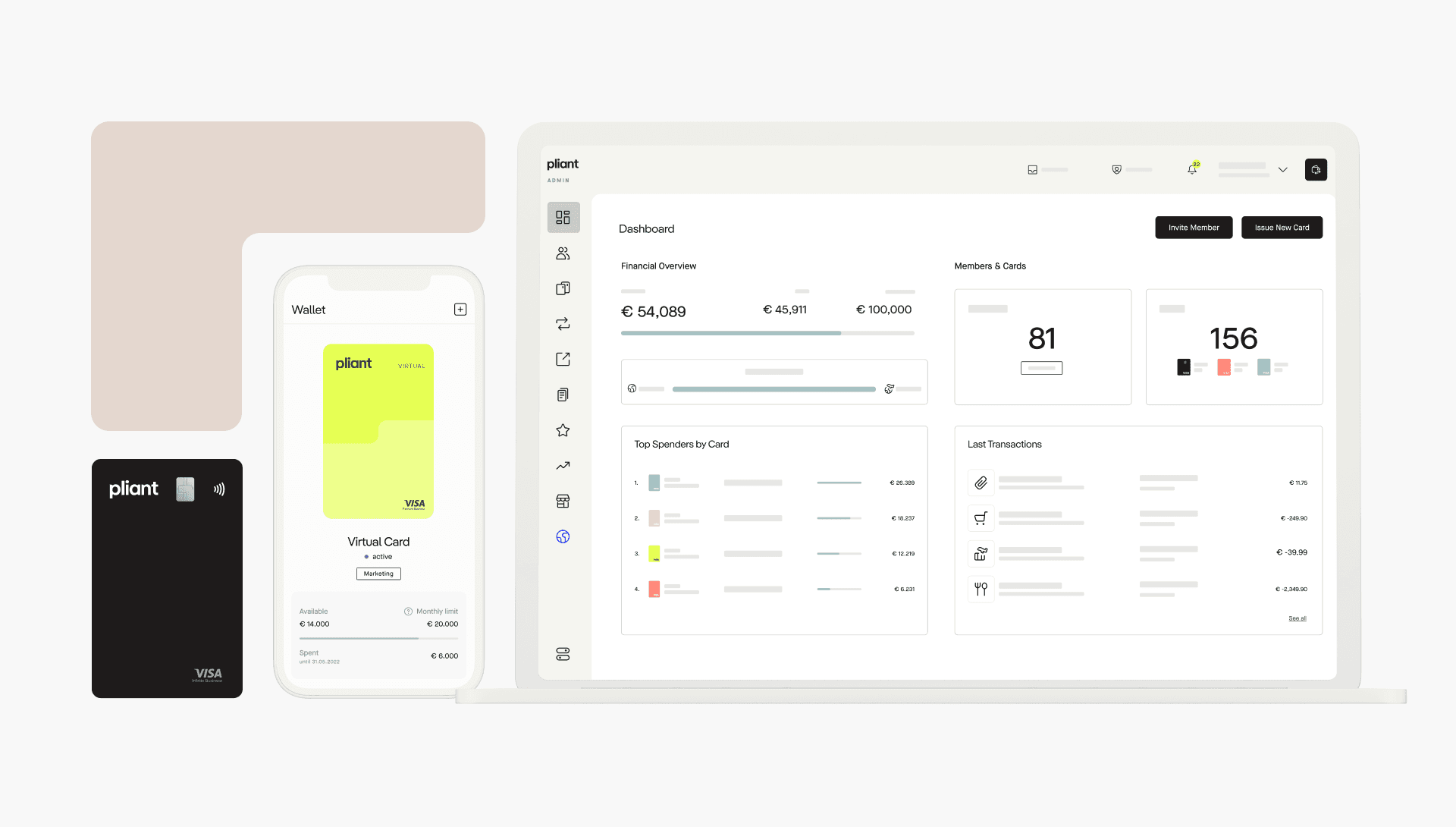
Task: Click the fork and spoon transaction icon
Action: click(x=981, y=589)
